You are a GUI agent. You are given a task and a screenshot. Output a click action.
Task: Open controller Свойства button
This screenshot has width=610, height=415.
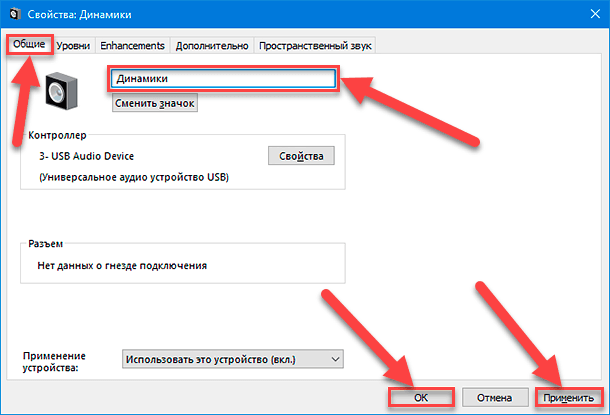click(301, 156)
